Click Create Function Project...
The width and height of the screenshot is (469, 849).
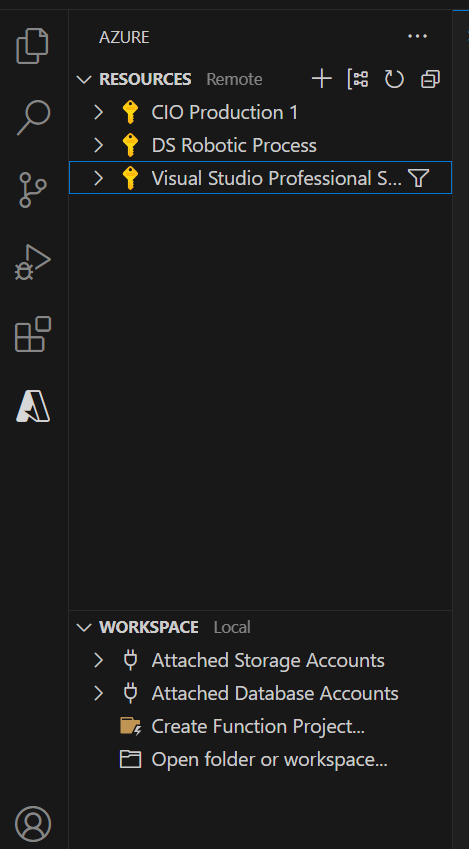click(x=260, y=726)
